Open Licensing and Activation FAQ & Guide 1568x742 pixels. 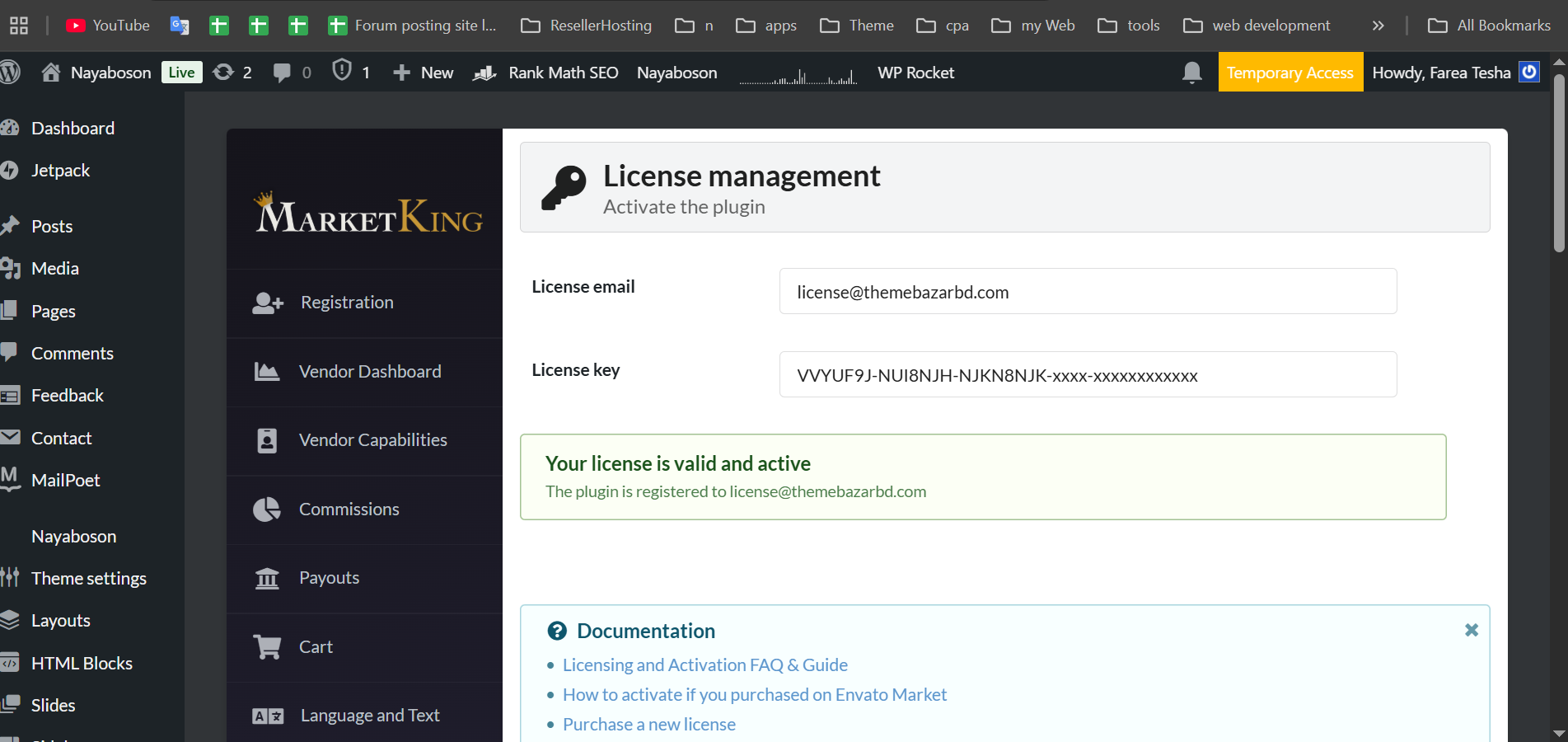705,665
